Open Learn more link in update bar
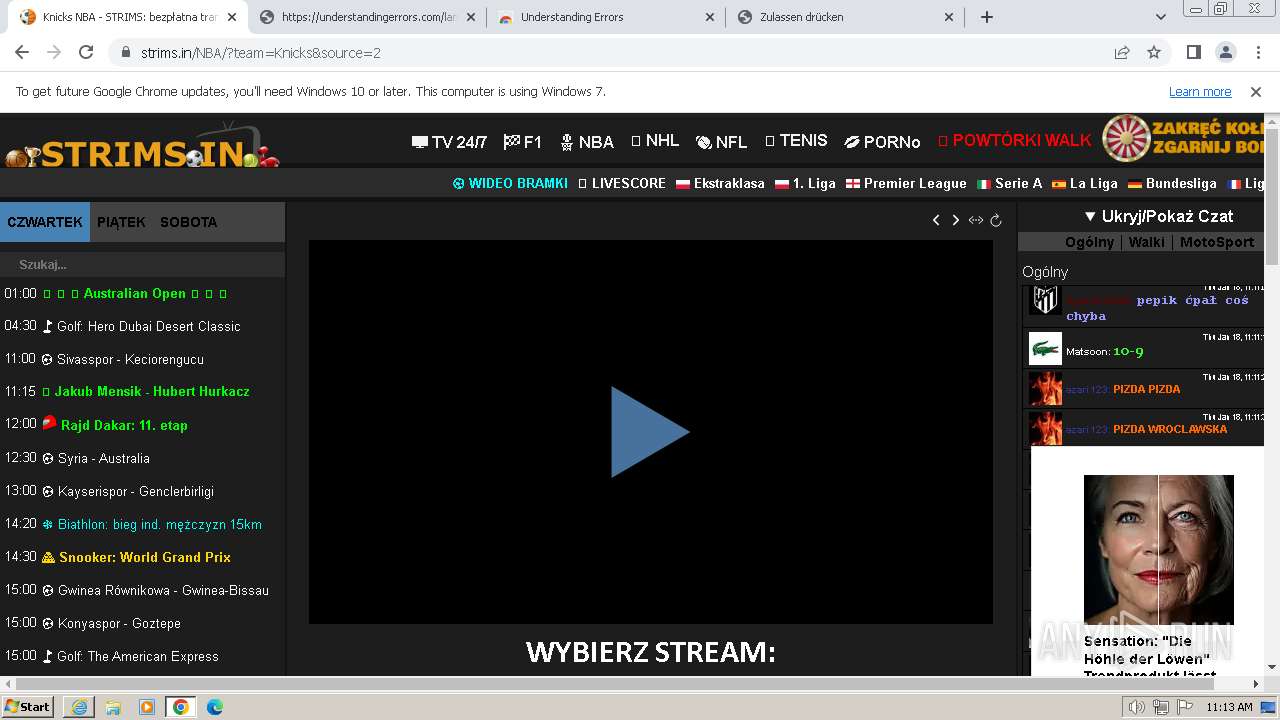This screenshot has width=1280, height=720. pos(1200,91)
